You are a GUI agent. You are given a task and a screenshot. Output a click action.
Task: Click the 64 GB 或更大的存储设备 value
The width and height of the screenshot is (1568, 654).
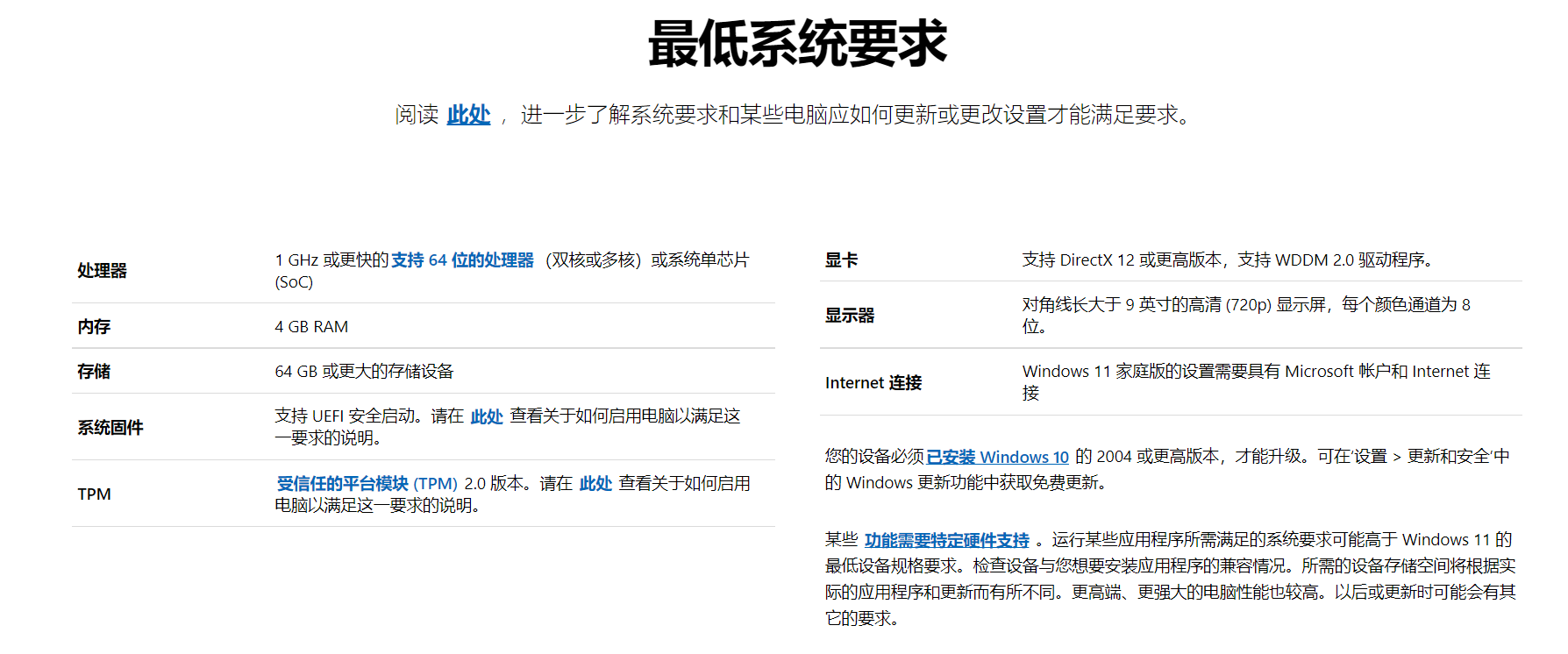click(x=364, y=372)
